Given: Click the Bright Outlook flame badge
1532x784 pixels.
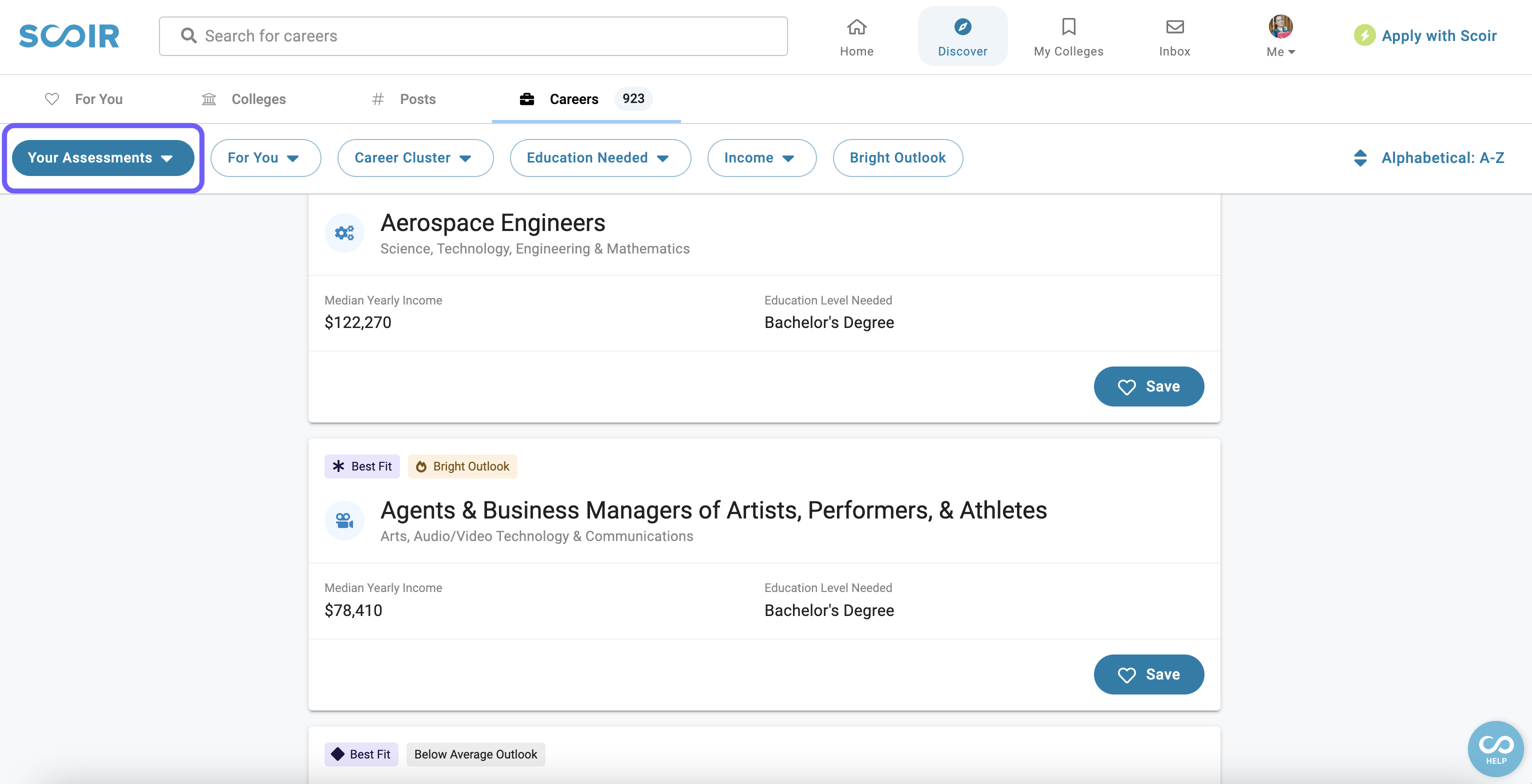Looking at the screenshot, I should (x=462, y=466).
